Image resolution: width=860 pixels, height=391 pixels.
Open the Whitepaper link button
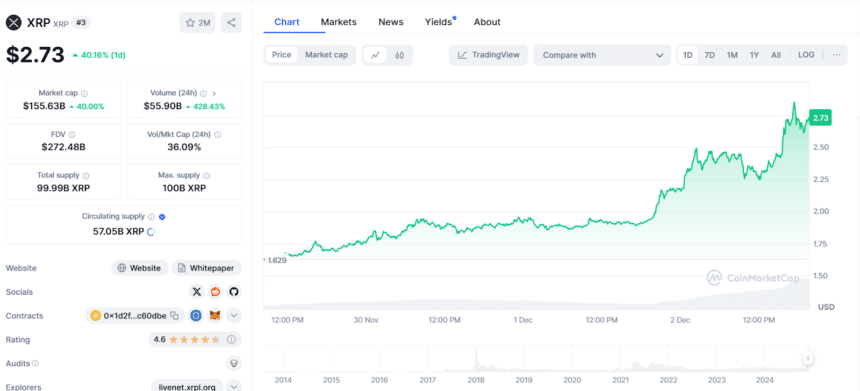(x=207, y=268)
